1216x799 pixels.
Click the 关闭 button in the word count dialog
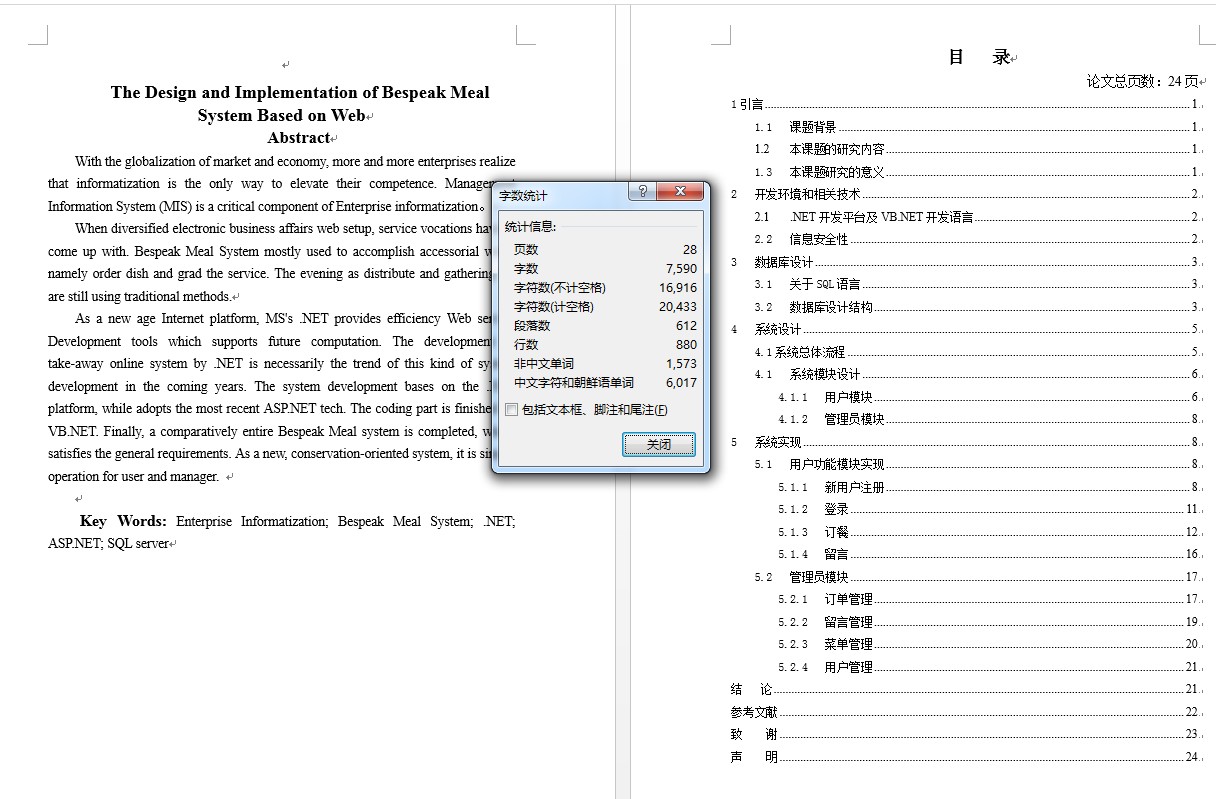[x=658, y=444]
